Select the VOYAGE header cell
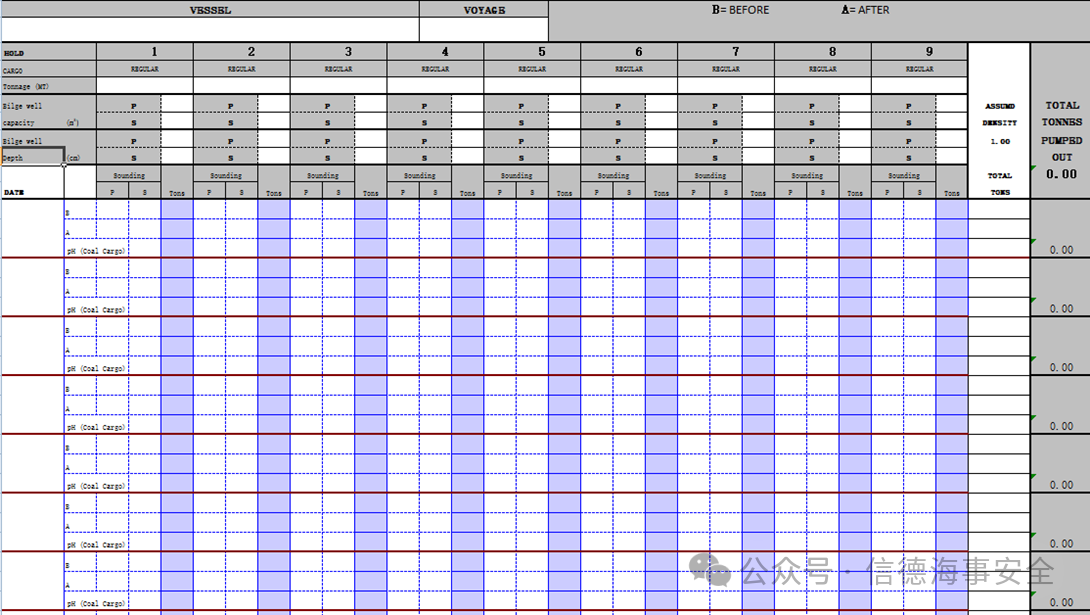Image resolution: width=1090 pixels, height=615 pixels. [x=484, y=10]
